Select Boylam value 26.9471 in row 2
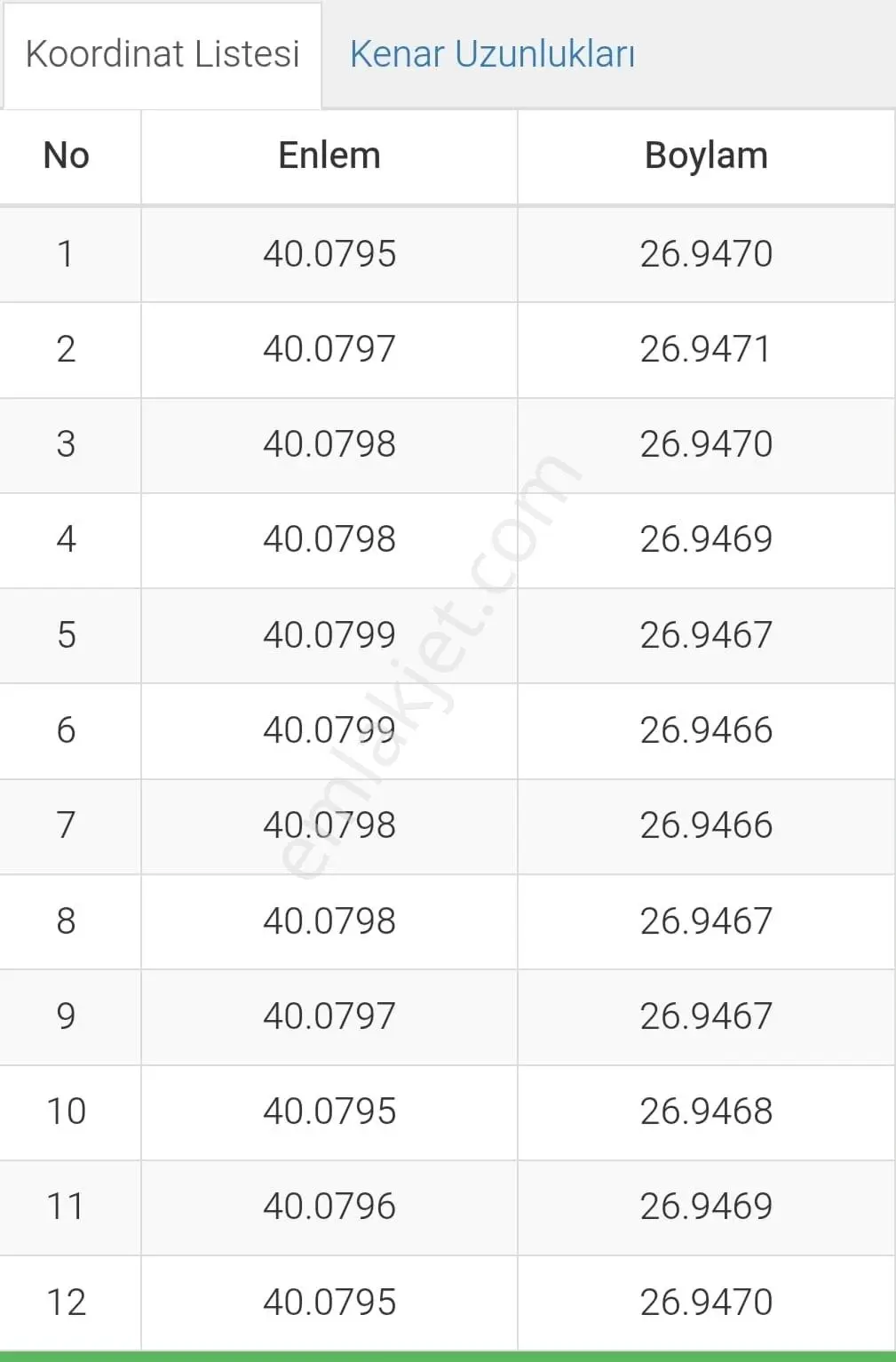The width and height of the screenshot is (896, 1362). tap(706, 349)
